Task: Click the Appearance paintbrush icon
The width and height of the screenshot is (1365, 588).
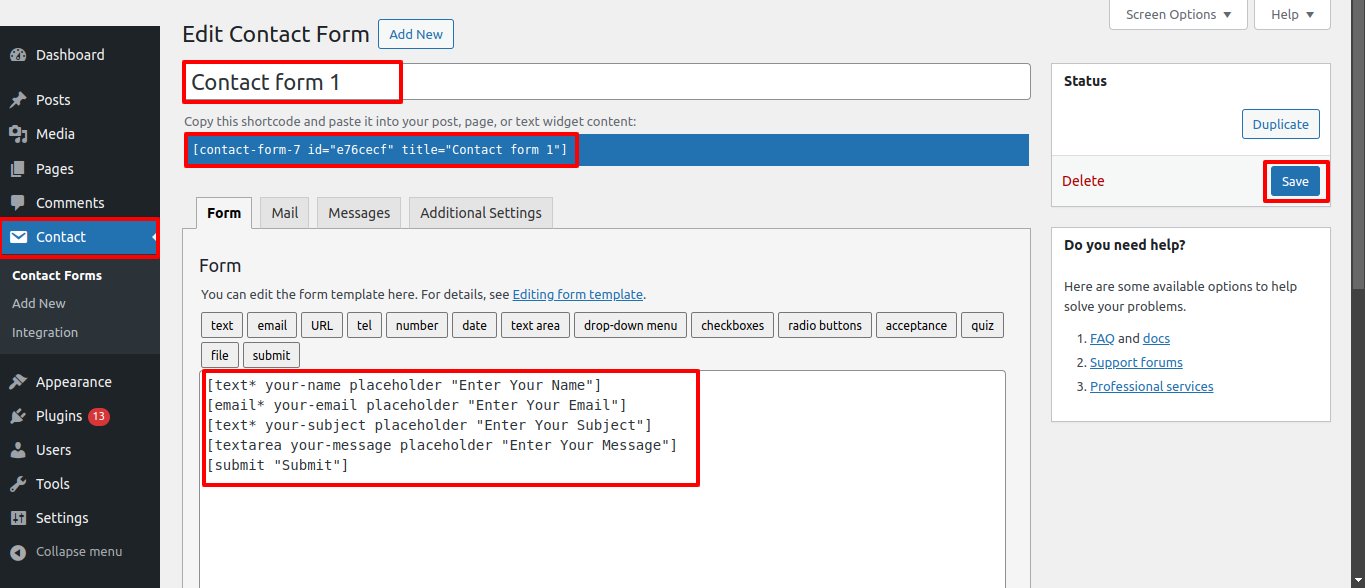Action: [18, 382]
